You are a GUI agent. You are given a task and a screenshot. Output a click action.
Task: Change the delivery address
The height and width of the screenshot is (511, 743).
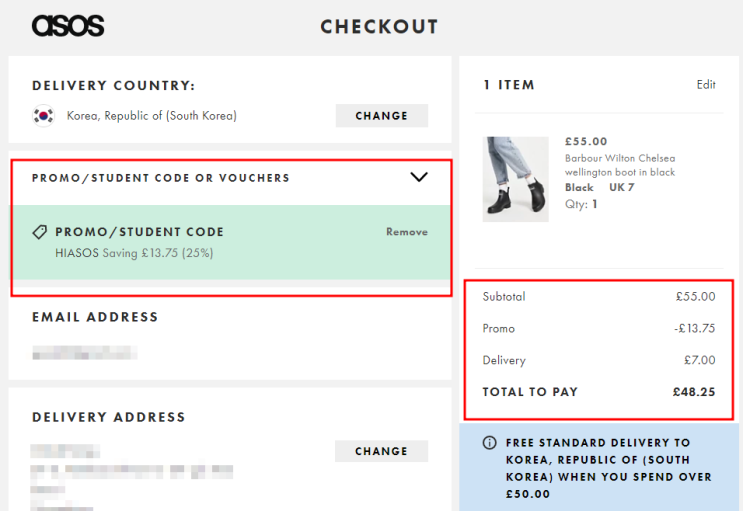pyautogui.click(x=381, y=451)
